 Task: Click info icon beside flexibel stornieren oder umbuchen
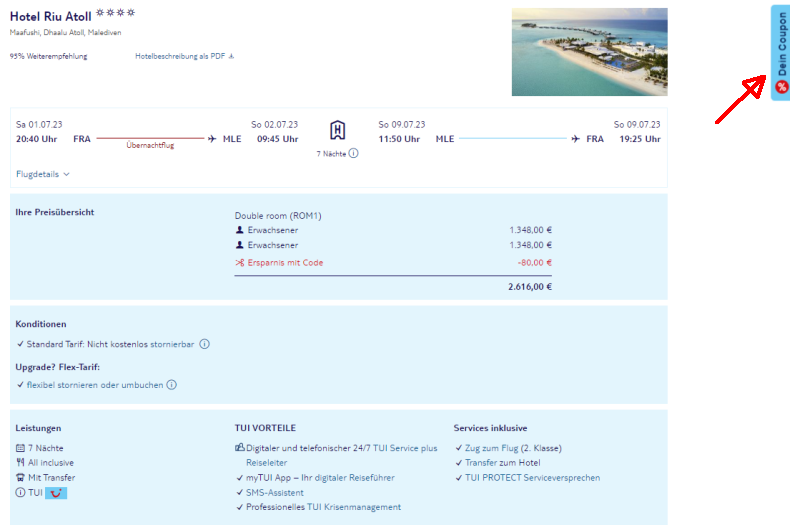point(171,385)
